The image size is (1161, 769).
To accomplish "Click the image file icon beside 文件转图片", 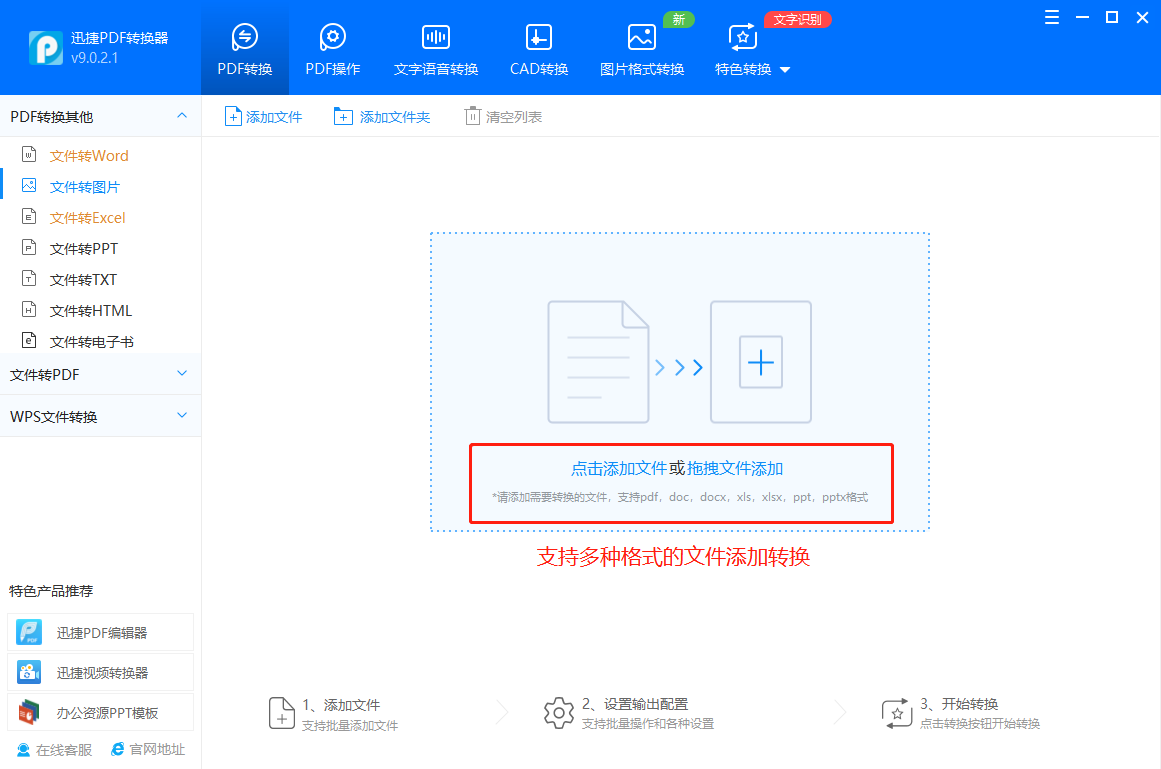I will pos(29,185).
